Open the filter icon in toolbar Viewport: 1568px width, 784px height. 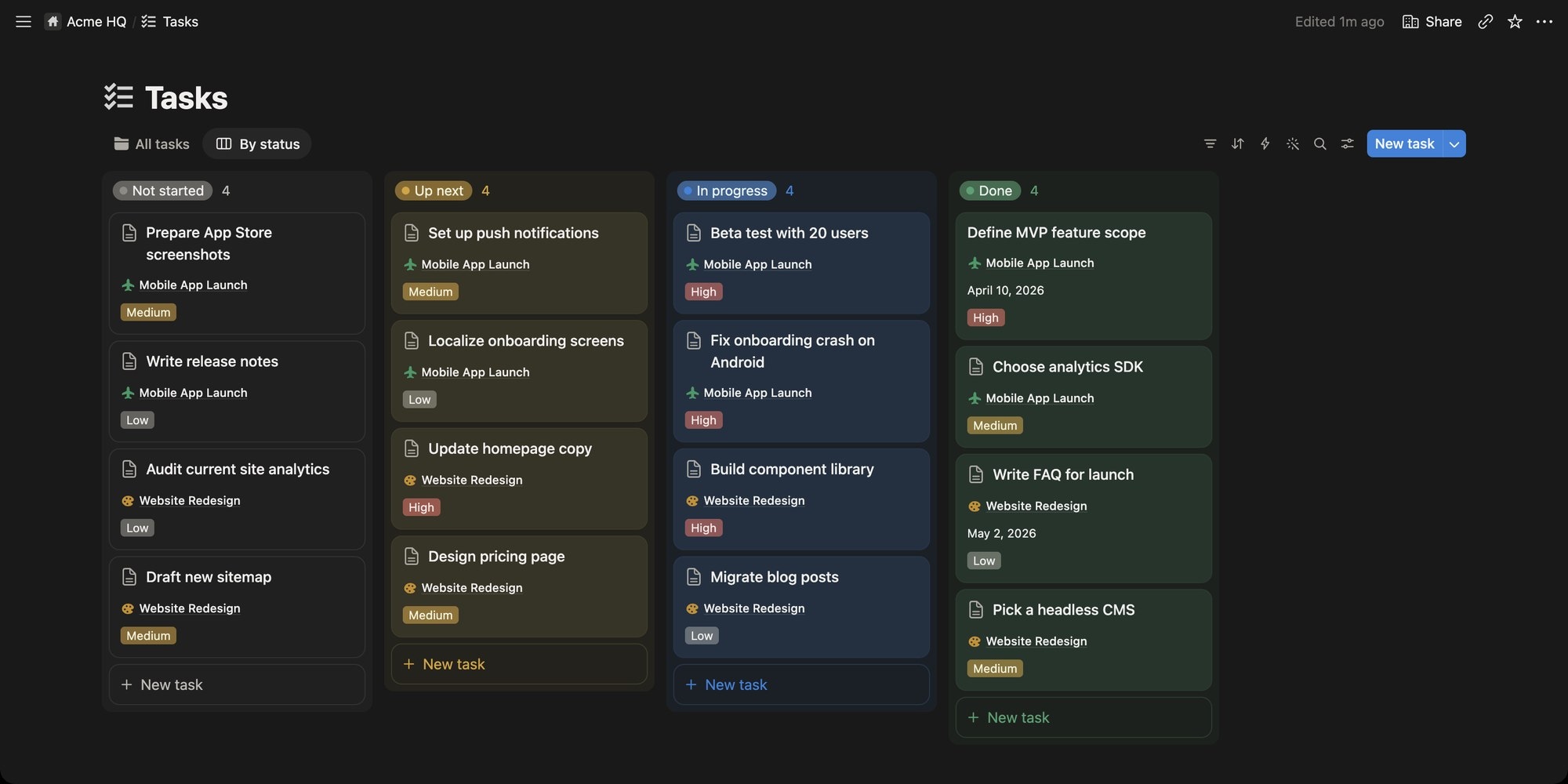pyautogui.click(x=1210, y=143)
